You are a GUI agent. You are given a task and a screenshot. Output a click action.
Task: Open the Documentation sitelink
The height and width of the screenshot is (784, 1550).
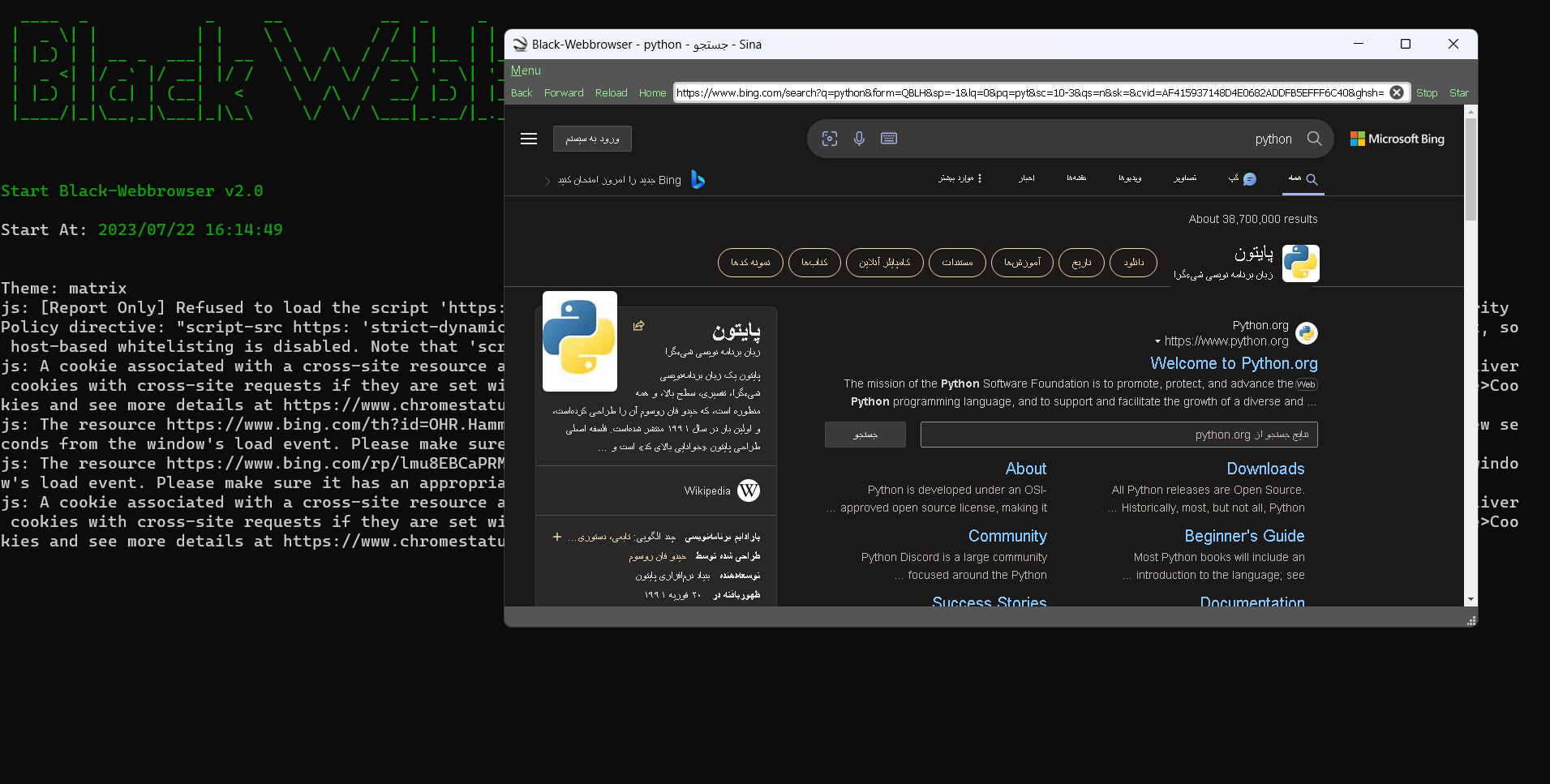(x=1252, y=602)
